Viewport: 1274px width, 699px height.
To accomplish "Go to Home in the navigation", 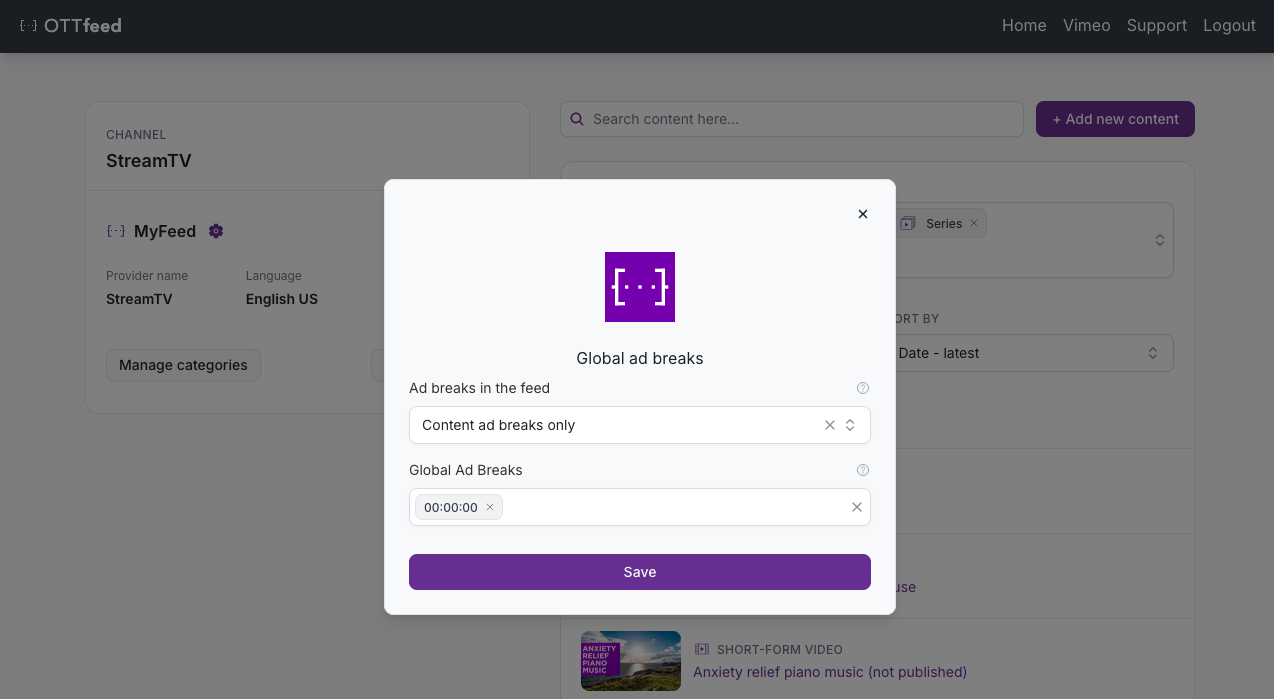I will (1024, 26).
